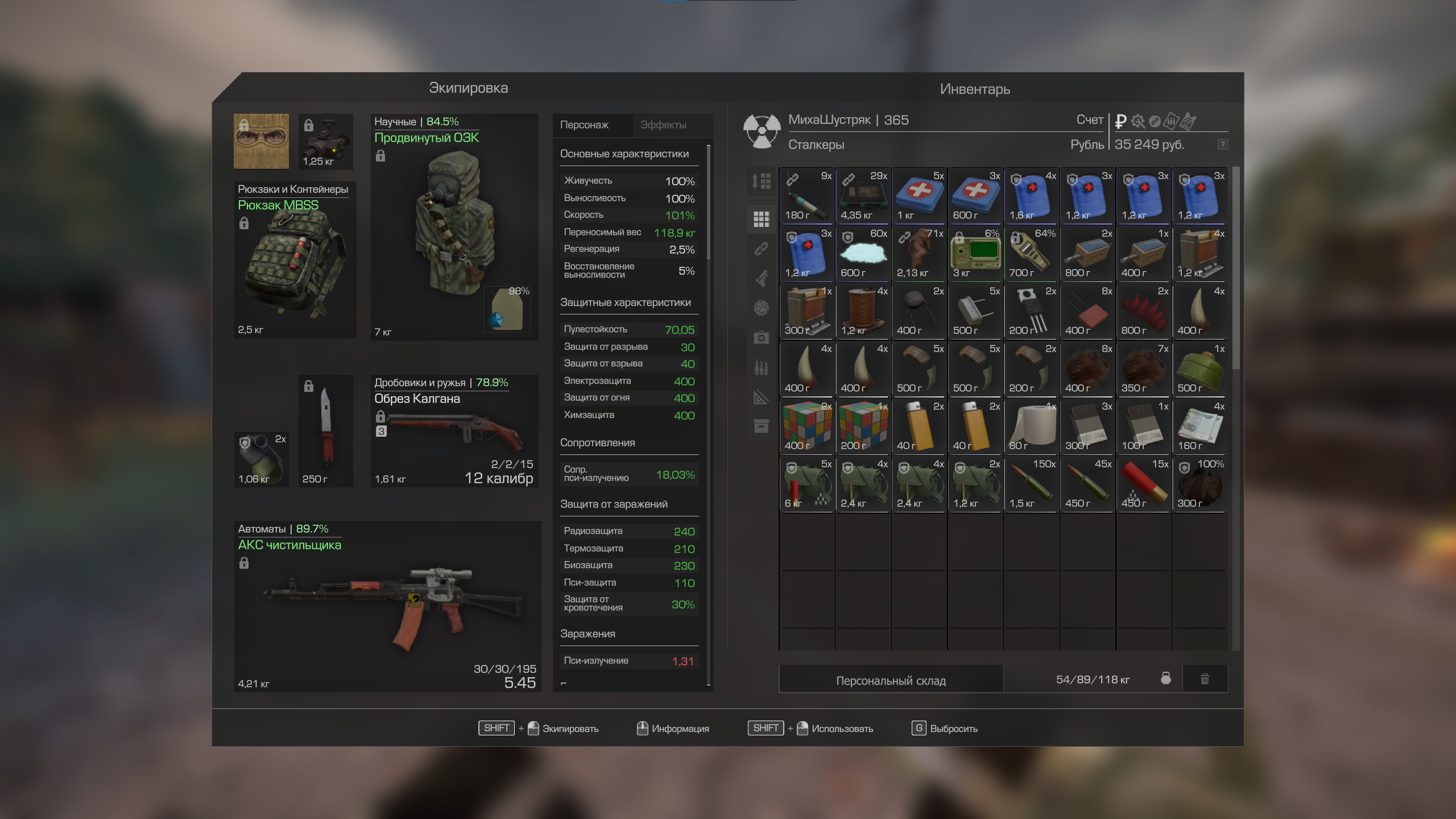Select the handheld scanner 64% item
This screenshot has width=1456, height=819.
click(x=1032, y=253)
